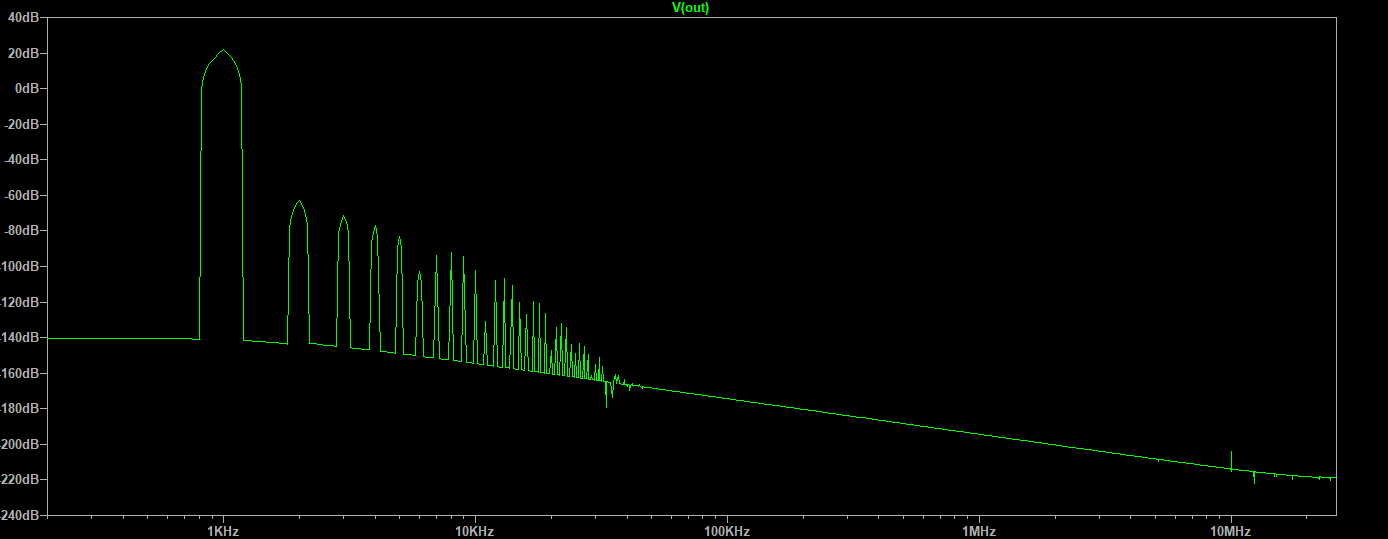Click the 100KHz frequency axis label
Screen dimensions: 1388x539
click(726, 530)
